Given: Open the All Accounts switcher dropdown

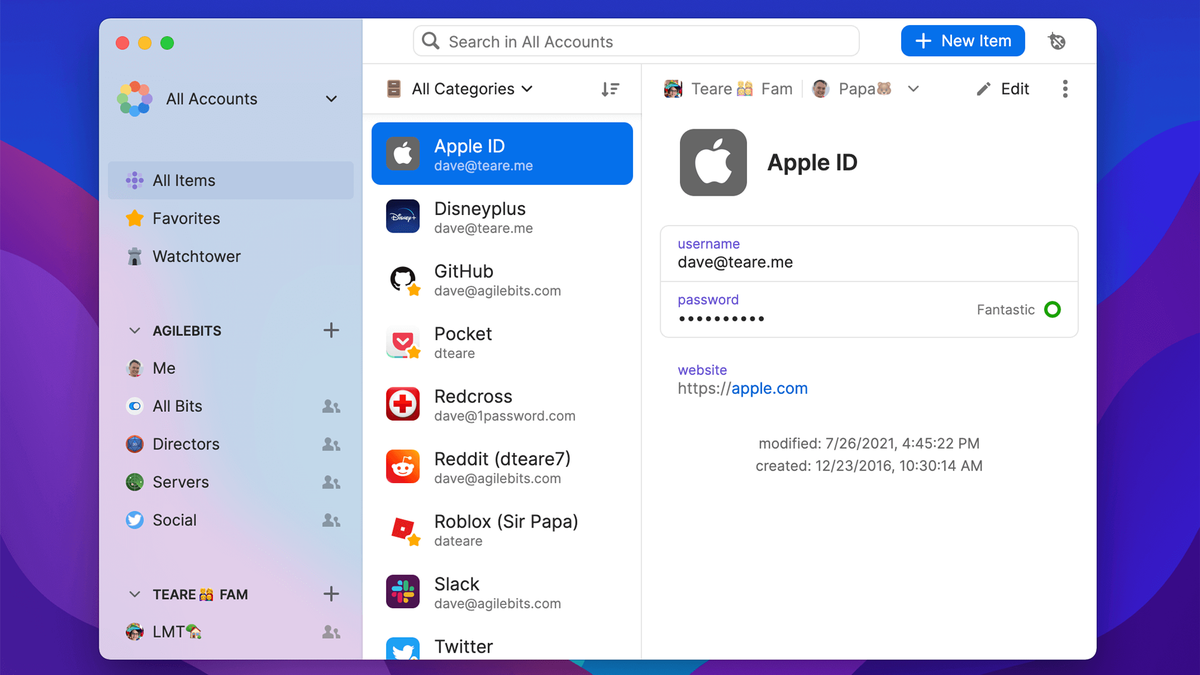Looking at the screenshot, I should coord(228,98).
